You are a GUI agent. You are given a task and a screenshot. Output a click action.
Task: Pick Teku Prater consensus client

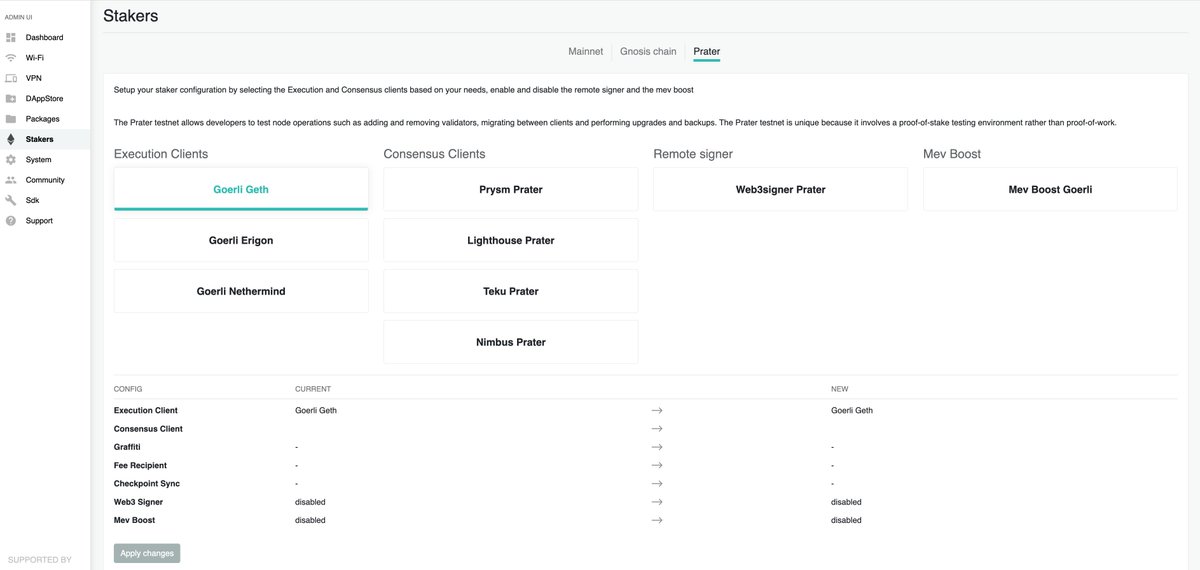[510, 291]
